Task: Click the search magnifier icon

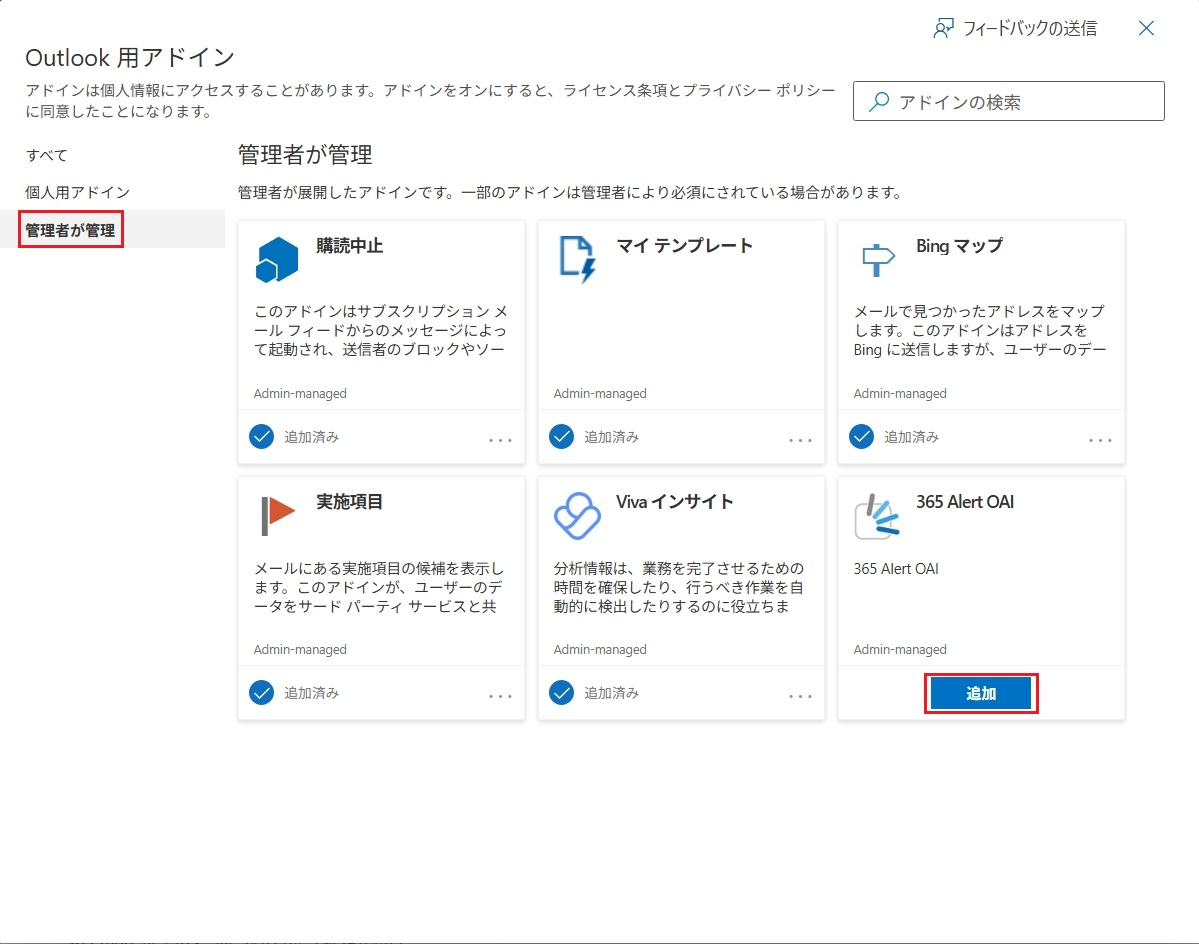Action: (x=879, y=102)
